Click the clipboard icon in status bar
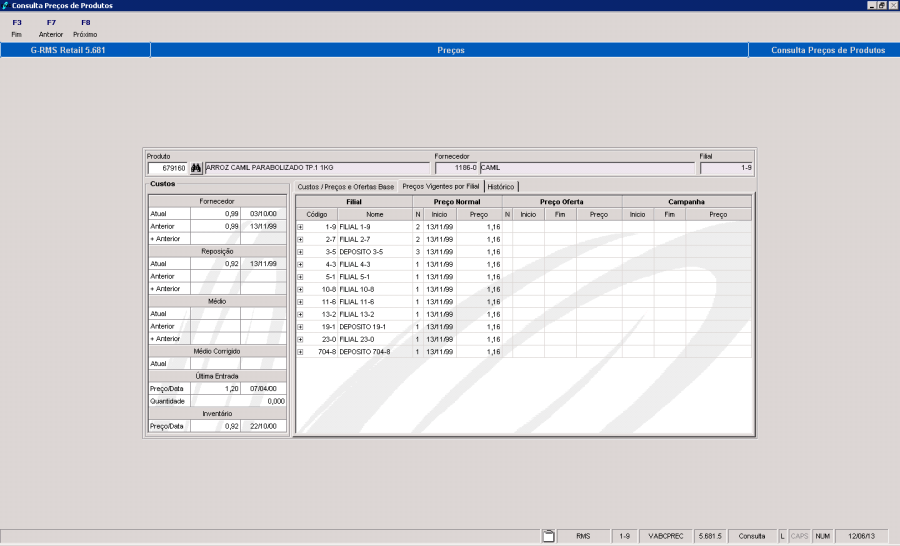The image size is (900, 546). (x=548, y=536)
